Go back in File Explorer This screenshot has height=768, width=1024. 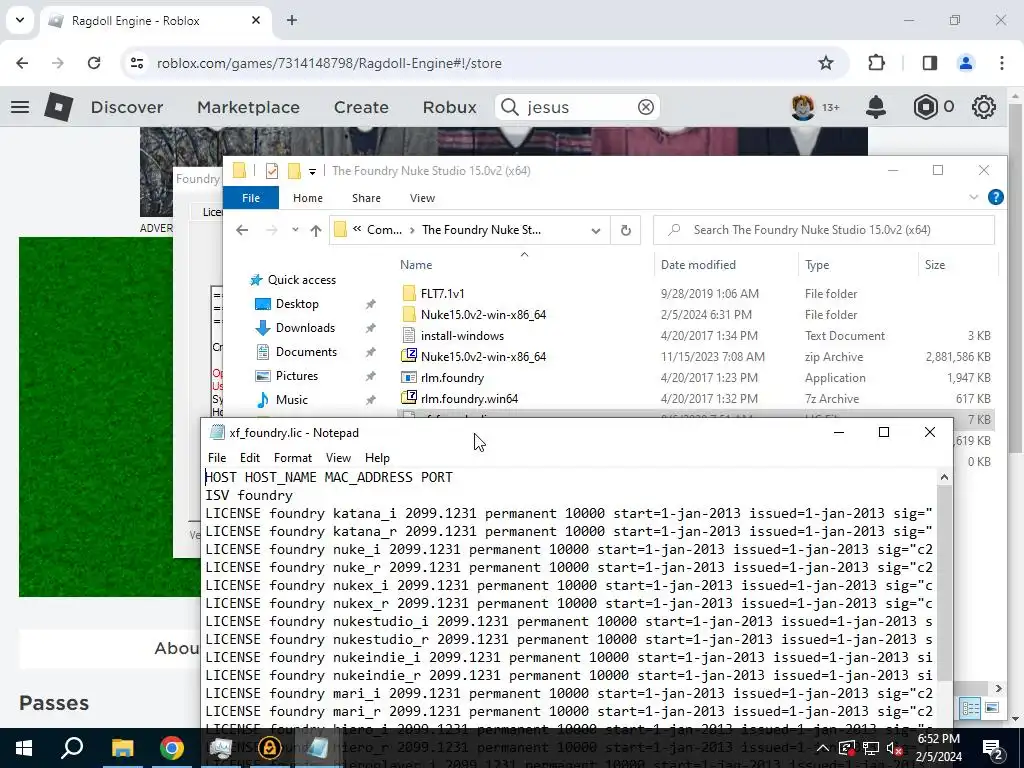(x=242, y=230)
